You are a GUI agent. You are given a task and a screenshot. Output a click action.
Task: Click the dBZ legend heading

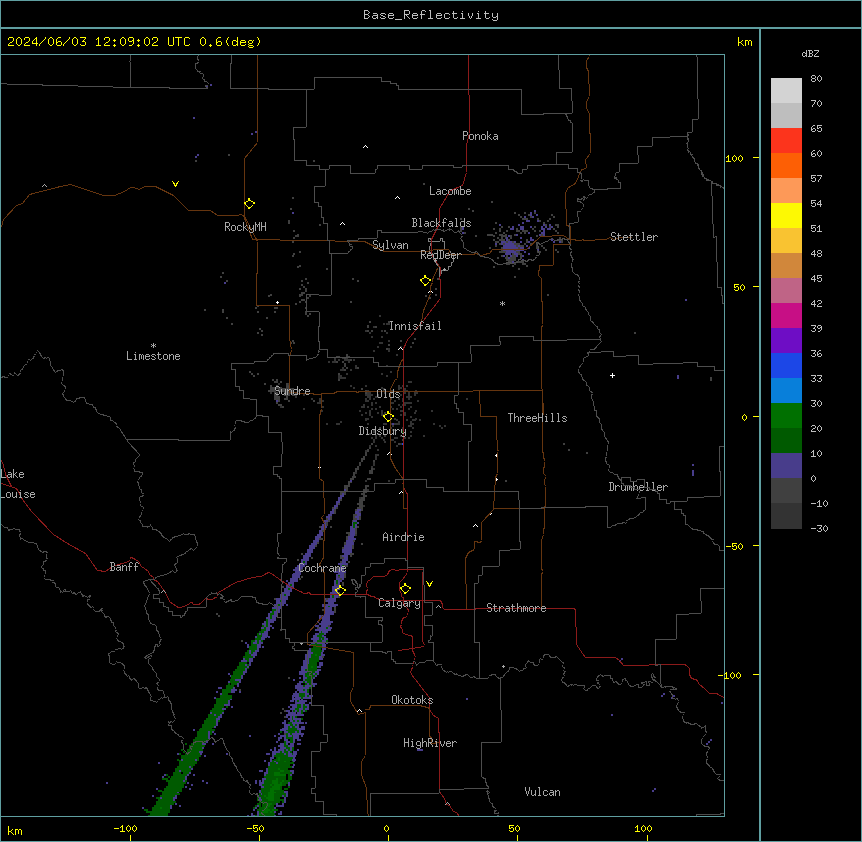tap(810, 53)
